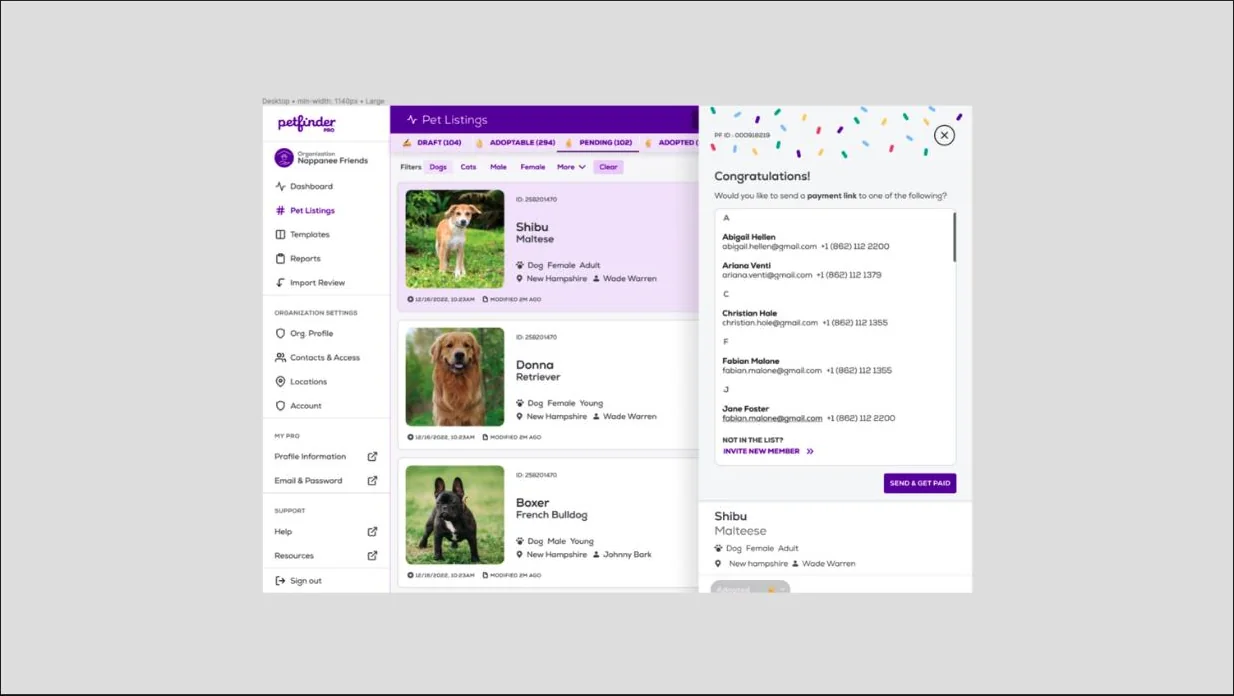Click the Nappanee Friends organization avatar
This screenshot has width=1234, height=696.
pos(284,157)
